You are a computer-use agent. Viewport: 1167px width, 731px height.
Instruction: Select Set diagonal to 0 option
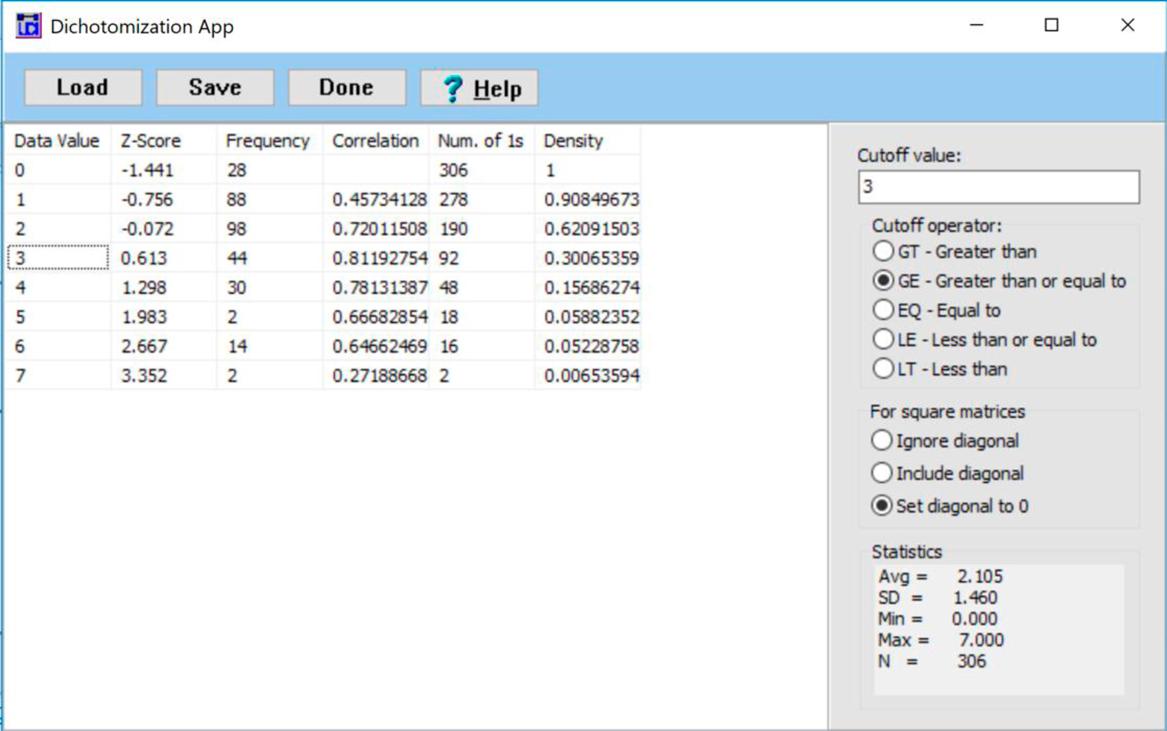881,506
